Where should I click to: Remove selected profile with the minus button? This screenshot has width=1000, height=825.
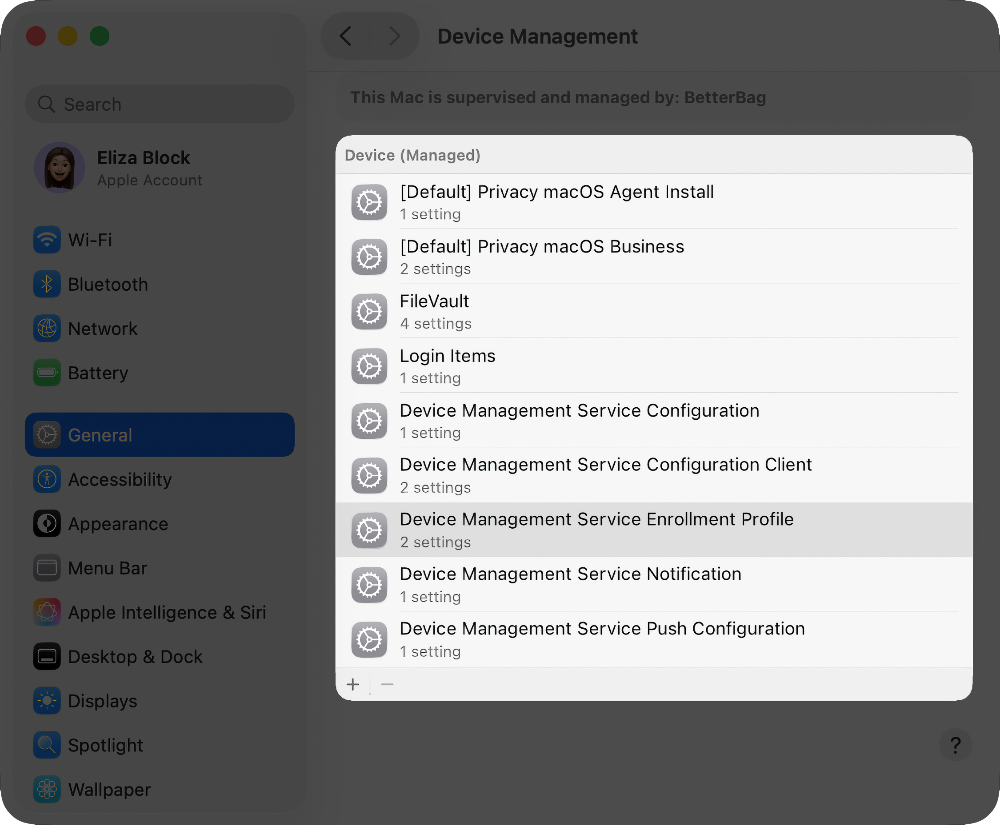pyautogui.click(x=388, y=684)
